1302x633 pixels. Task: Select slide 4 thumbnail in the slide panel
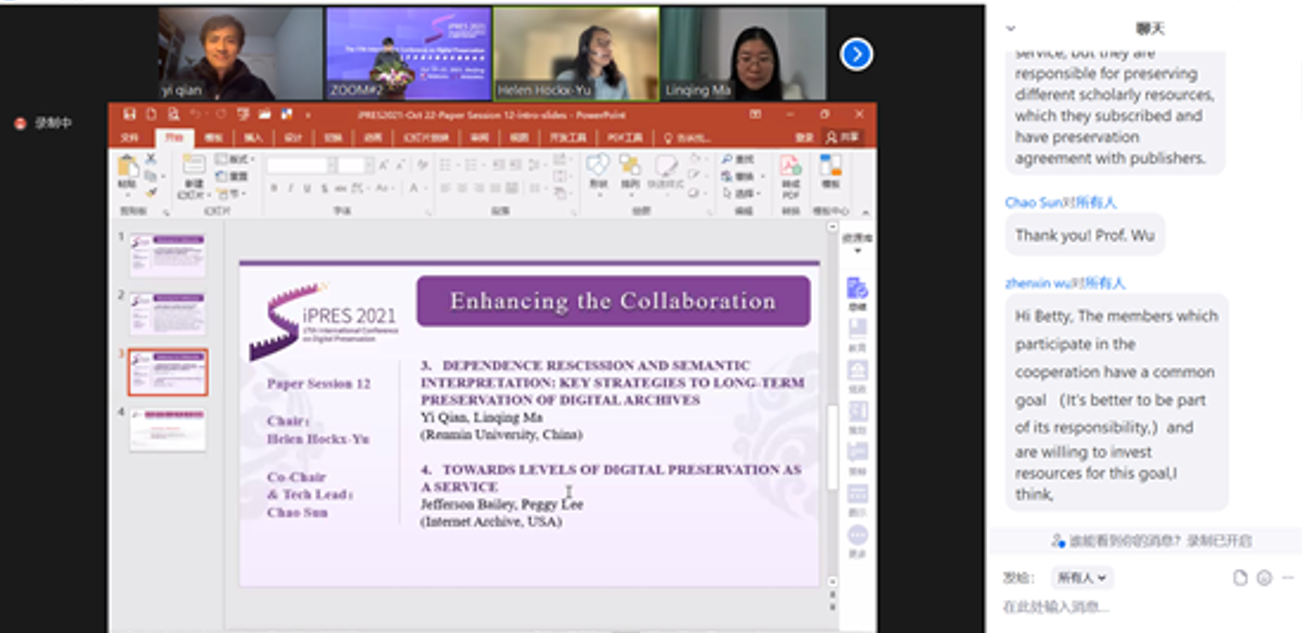pos(168,430)
